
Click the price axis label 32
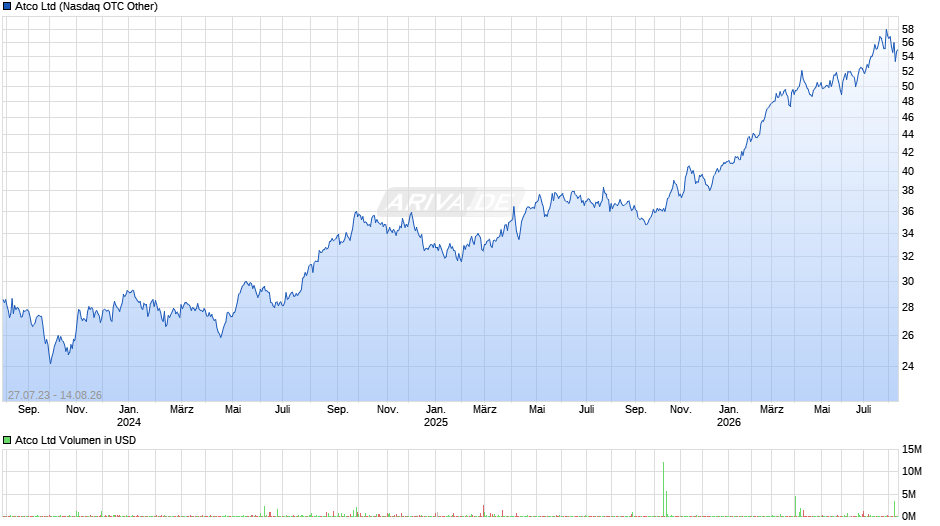(908, 257)
